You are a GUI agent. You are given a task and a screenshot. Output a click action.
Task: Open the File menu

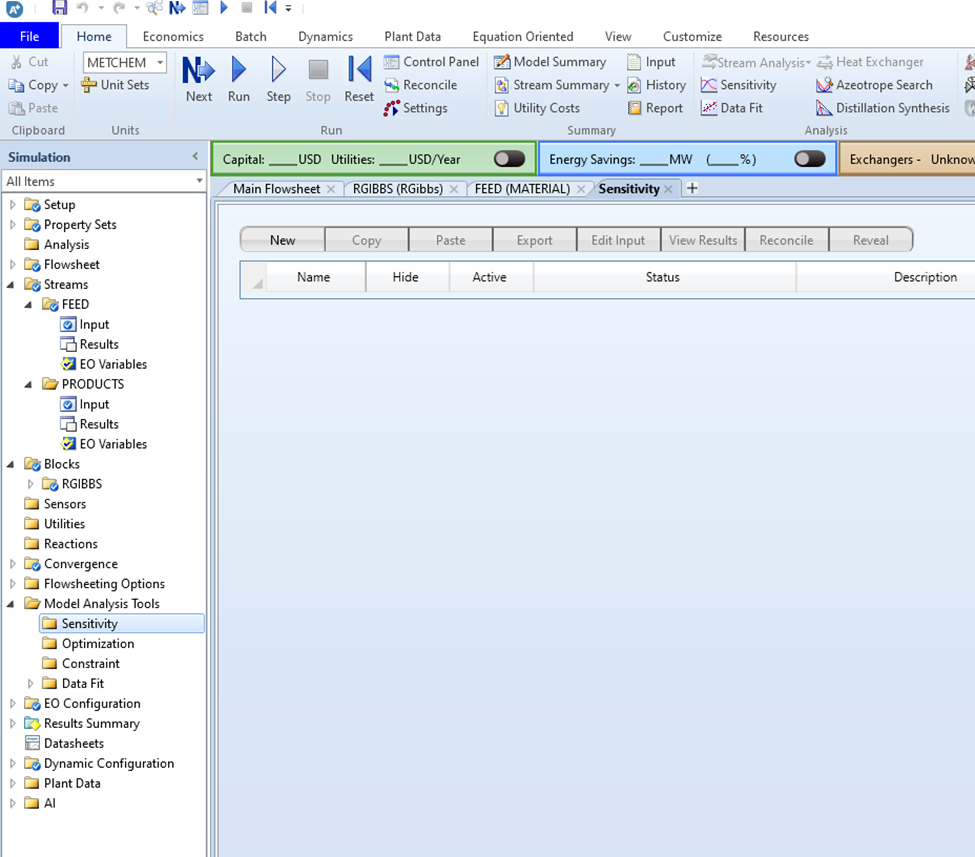click(29, 36)
